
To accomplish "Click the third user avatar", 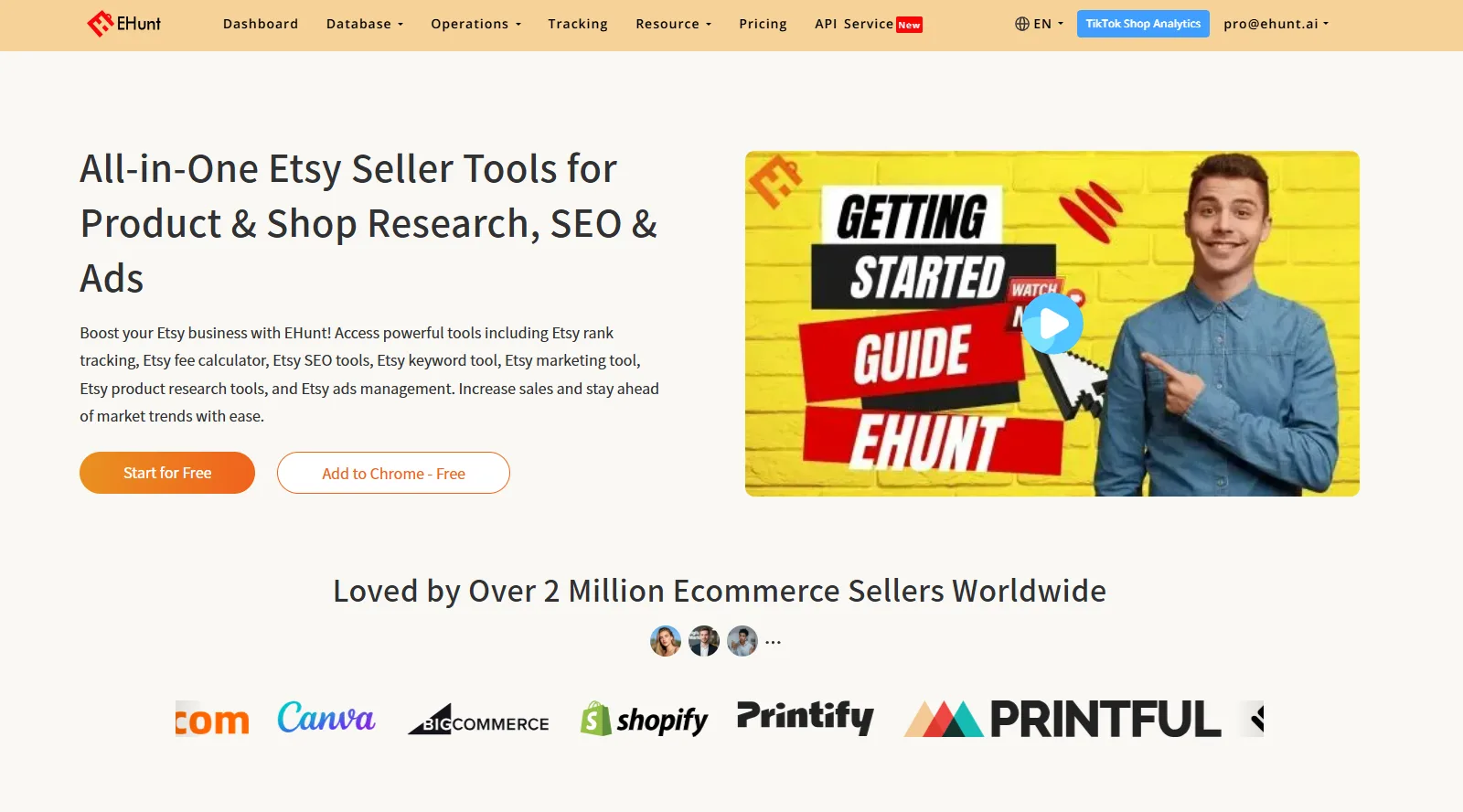I will (742, 641).
